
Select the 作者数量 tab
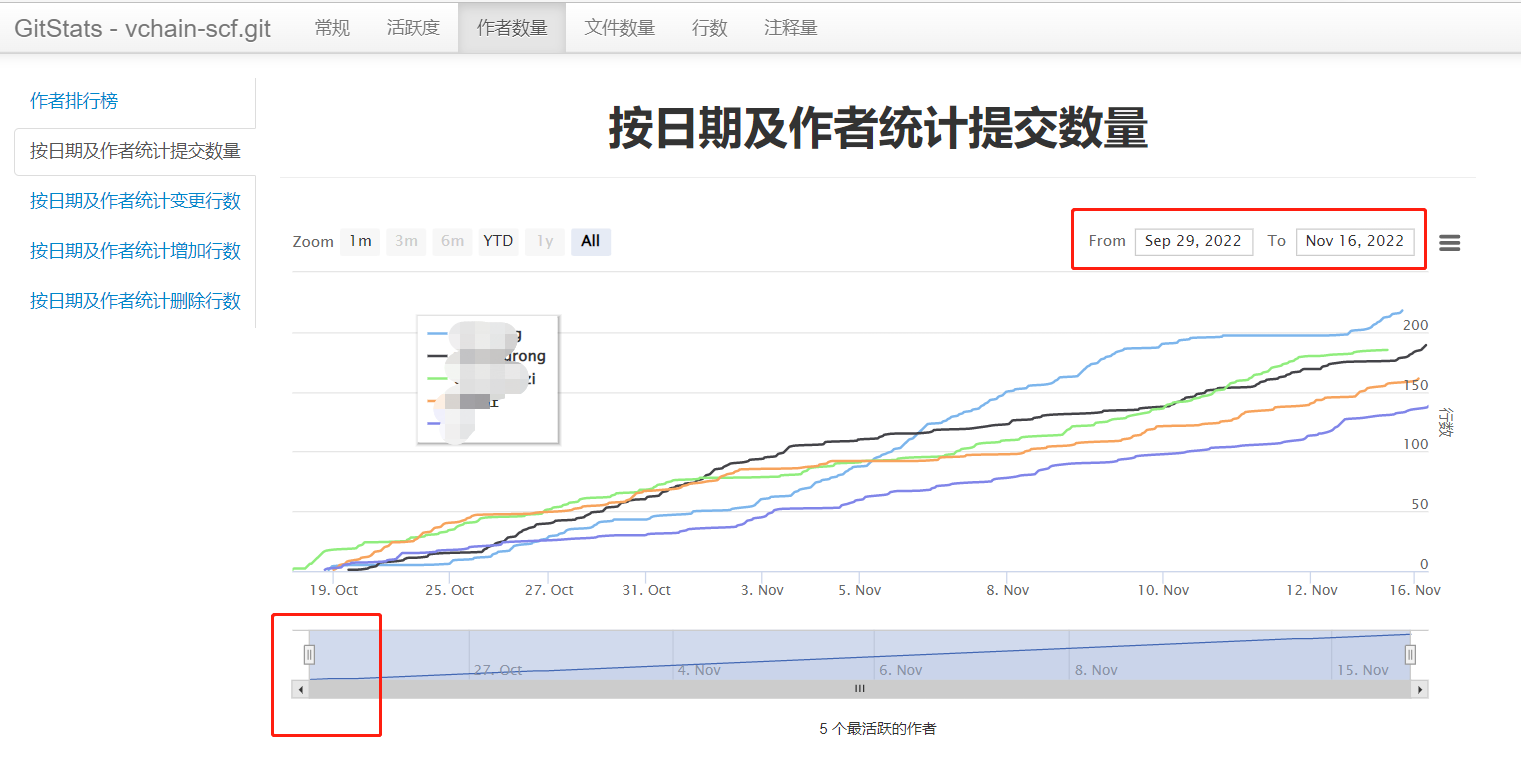click(512, 28)
